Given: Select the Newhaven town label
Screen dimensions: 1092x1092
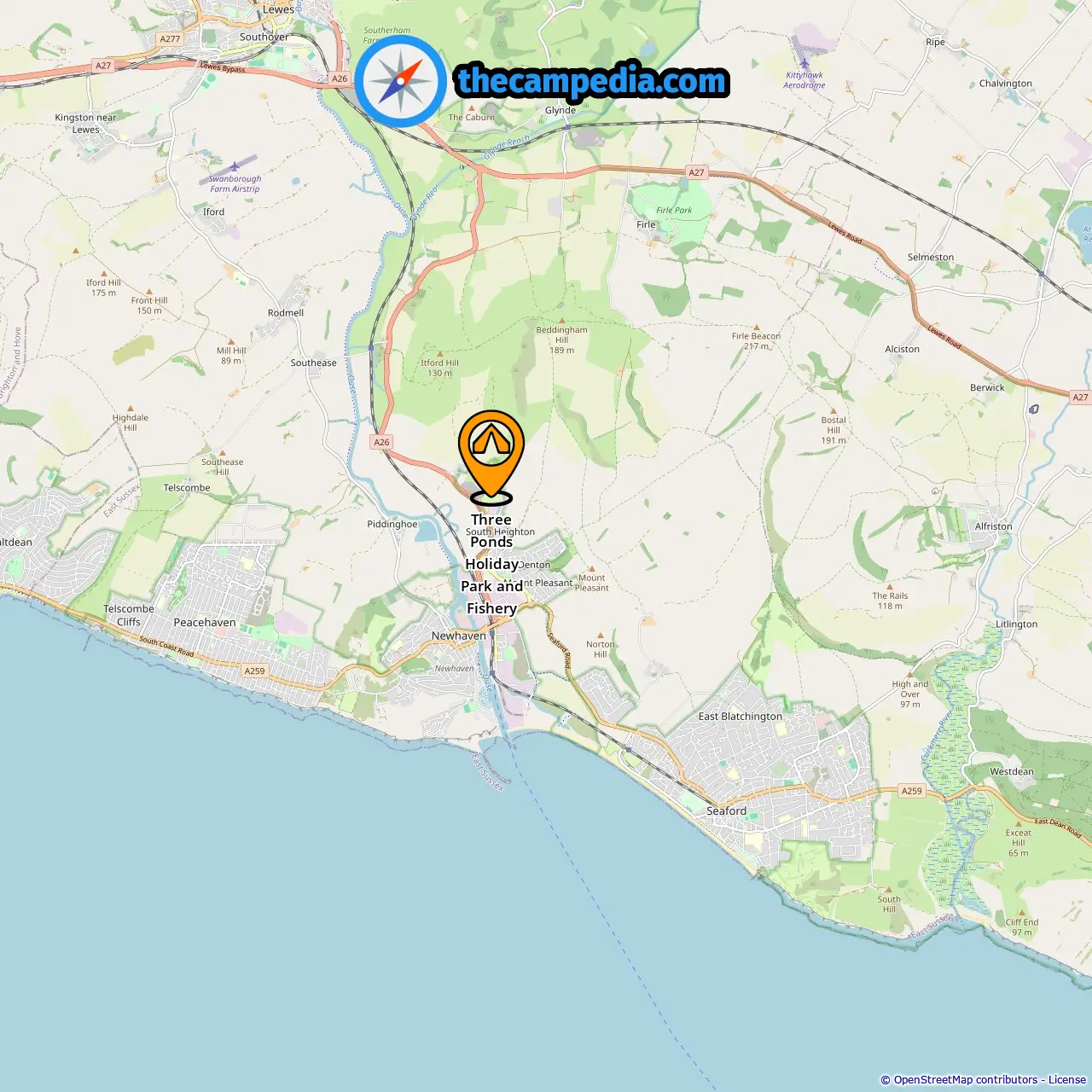Looking at the screenshot, I should click(458, 636).
